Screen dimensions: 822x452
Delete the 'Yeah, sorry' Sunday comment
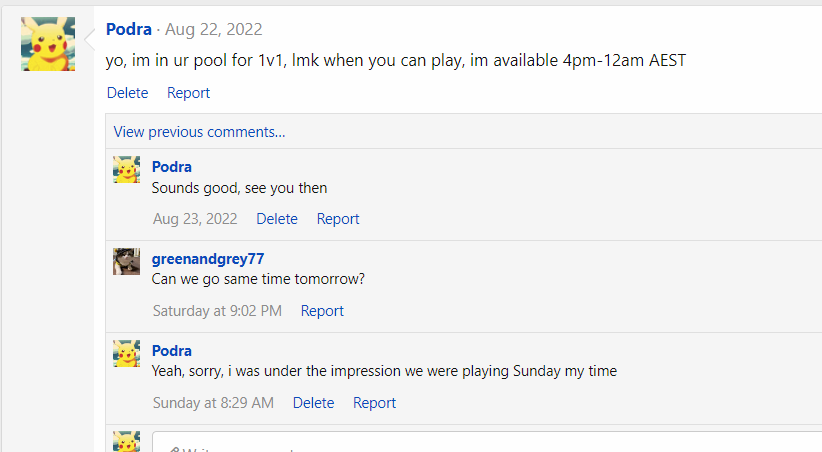pyautogui.click(x=313, y=403)
